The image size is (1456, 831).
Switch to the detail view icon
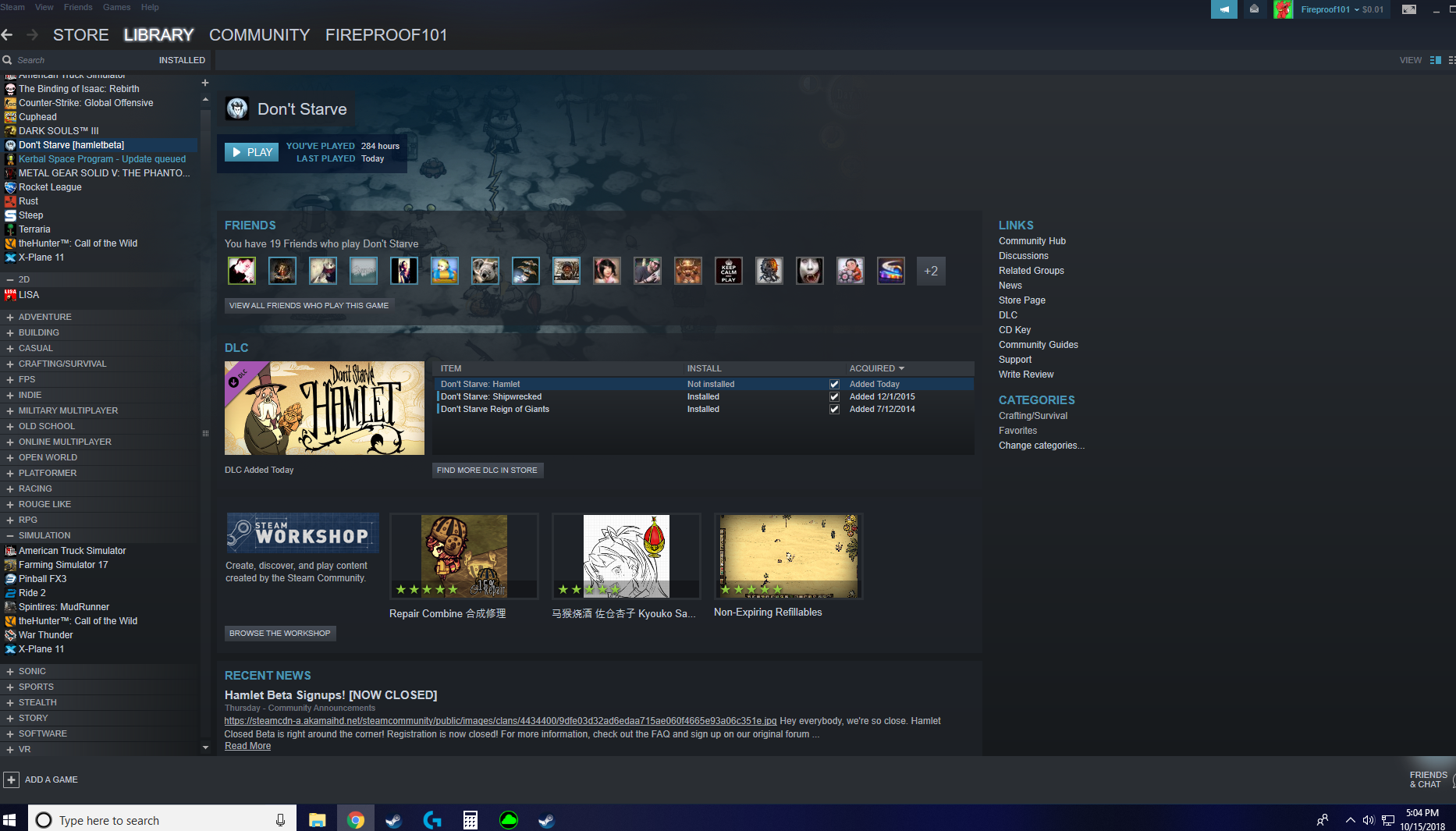[1435, 60]
